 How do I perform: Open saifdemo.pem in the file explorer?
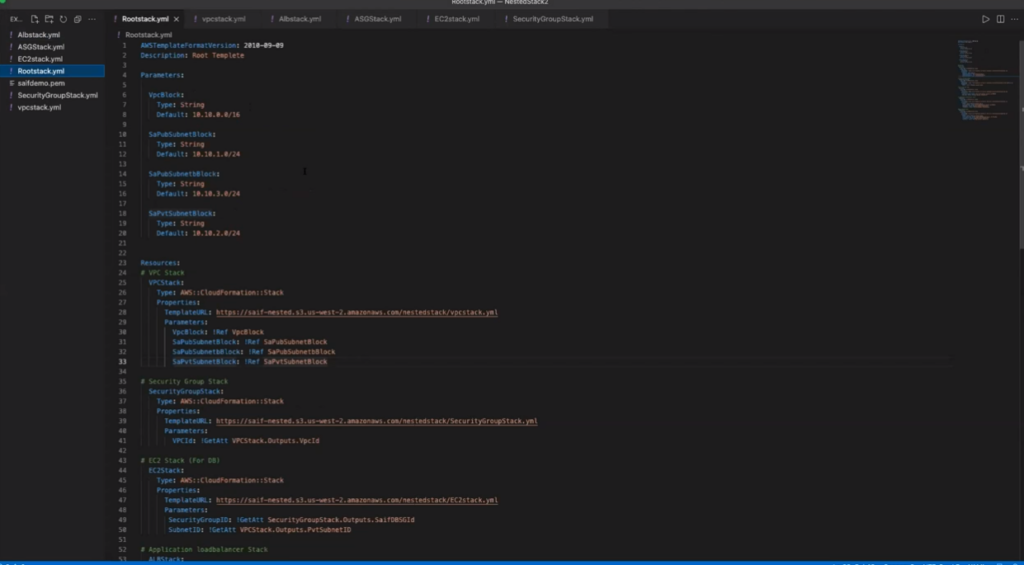point(41,83)
